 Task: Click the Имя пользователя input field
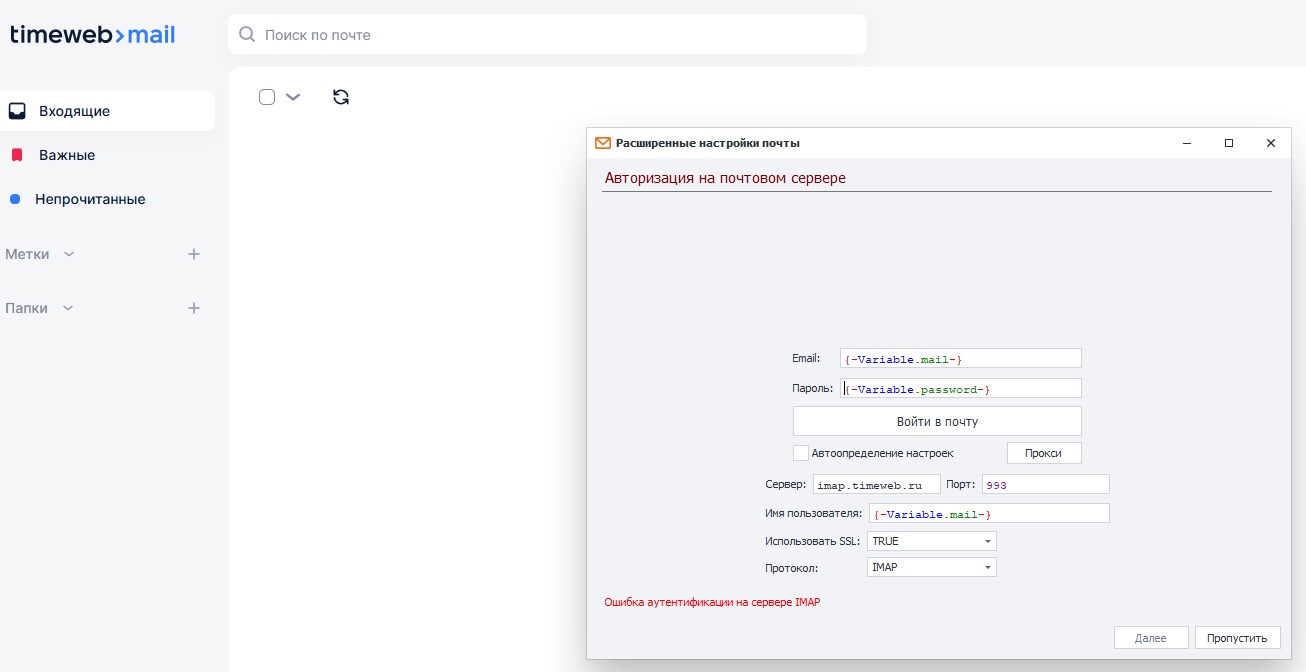(989, 513)
